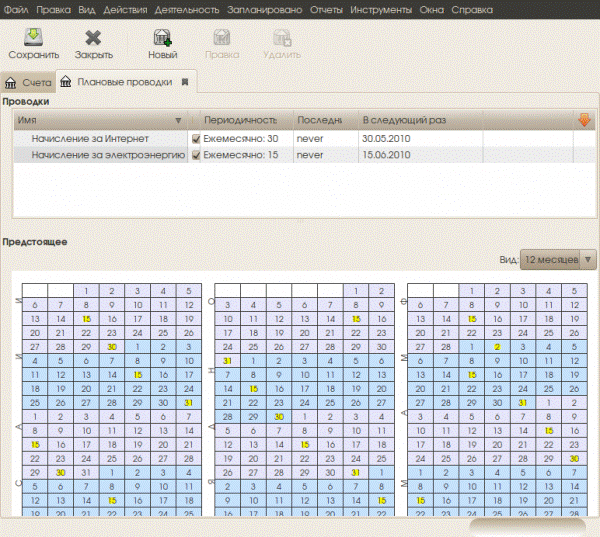Click the close icon on Плановые проводки tab

click(x=185, y=82)
